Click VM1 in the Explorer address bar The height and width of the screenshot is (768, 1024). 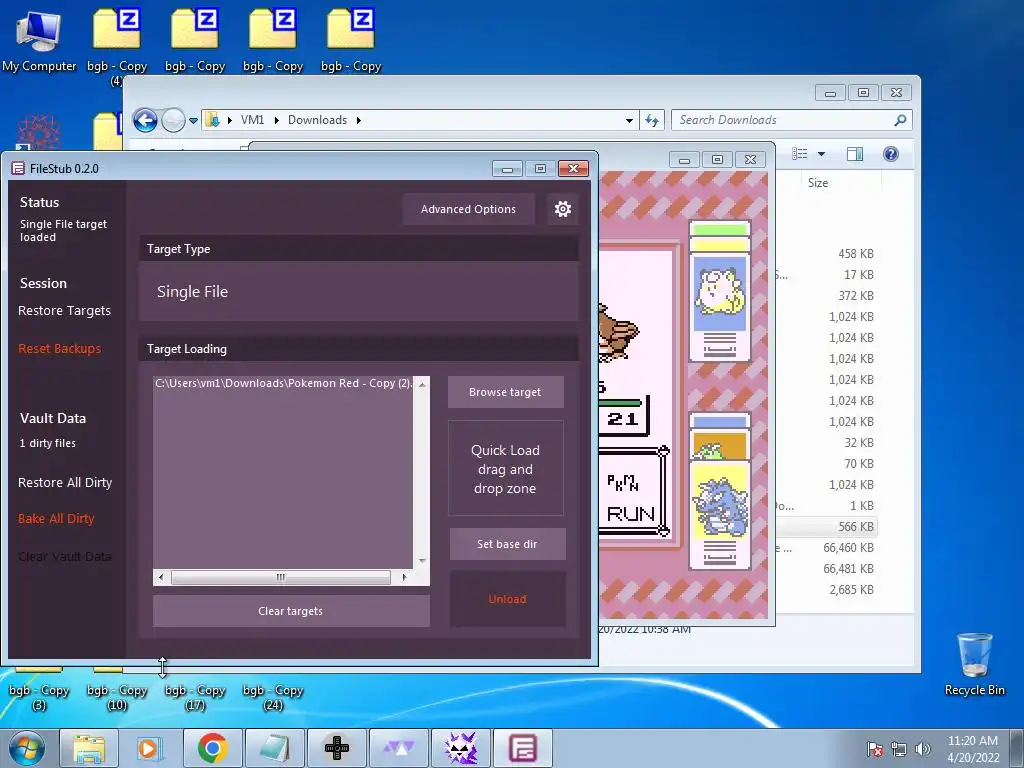click(x=252, y=120)
